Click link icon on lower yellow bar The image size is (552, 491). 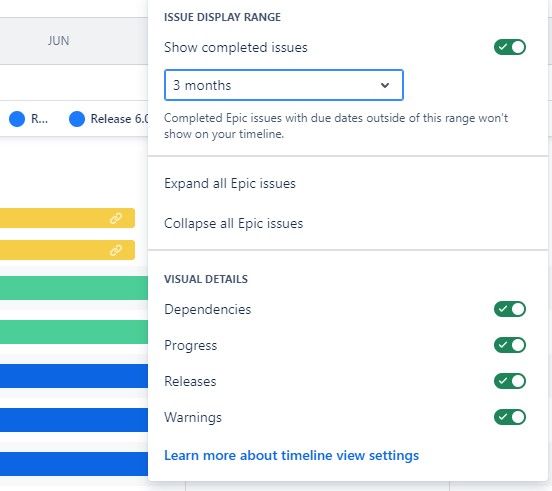[116, 250]
